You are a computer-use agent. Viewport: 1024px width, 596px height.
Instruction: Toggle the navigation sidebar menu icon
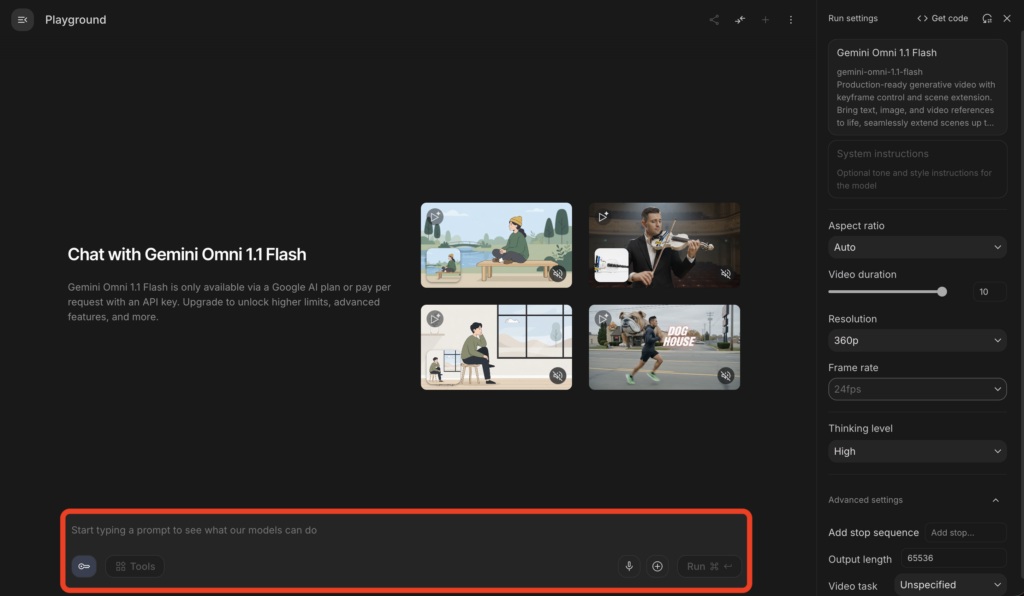[x=22, y=20]
